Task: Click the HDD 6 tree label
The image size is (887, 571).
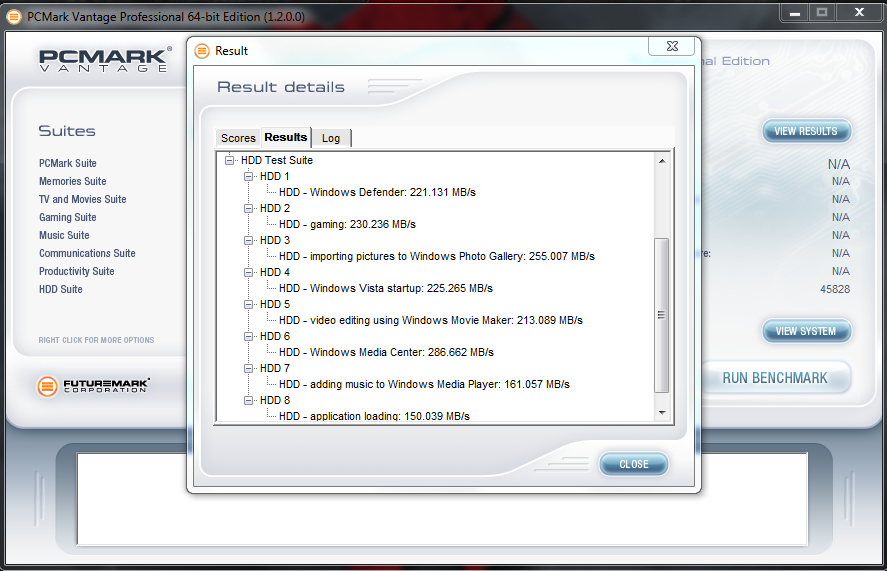Action: click(x=275, y=336)
